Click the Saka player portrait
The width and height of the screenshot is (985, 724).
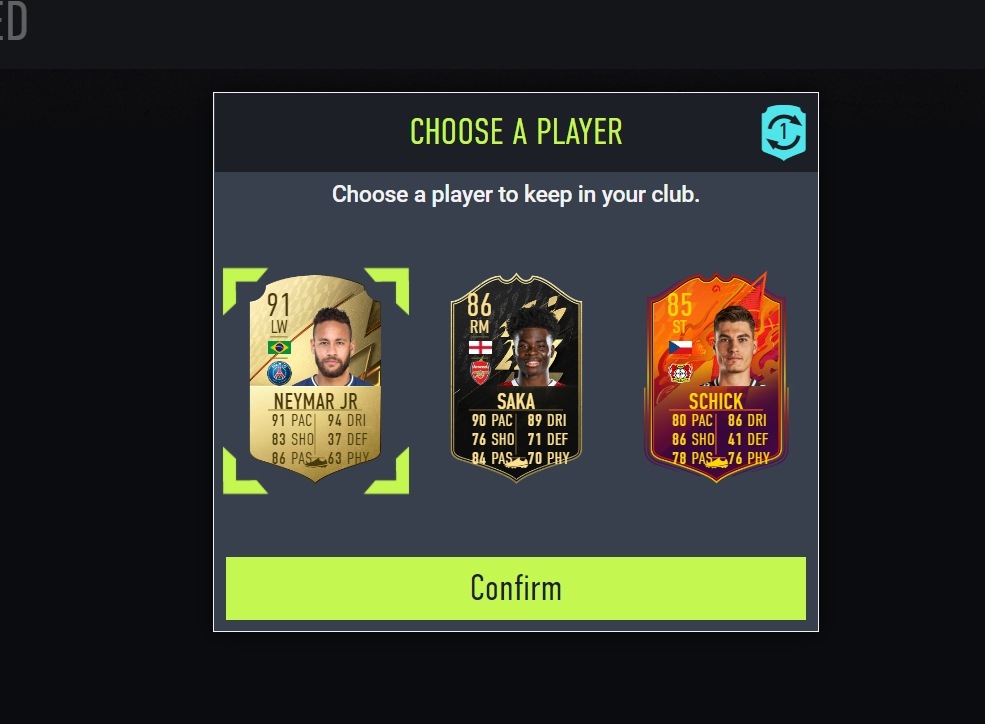point(534,346)
